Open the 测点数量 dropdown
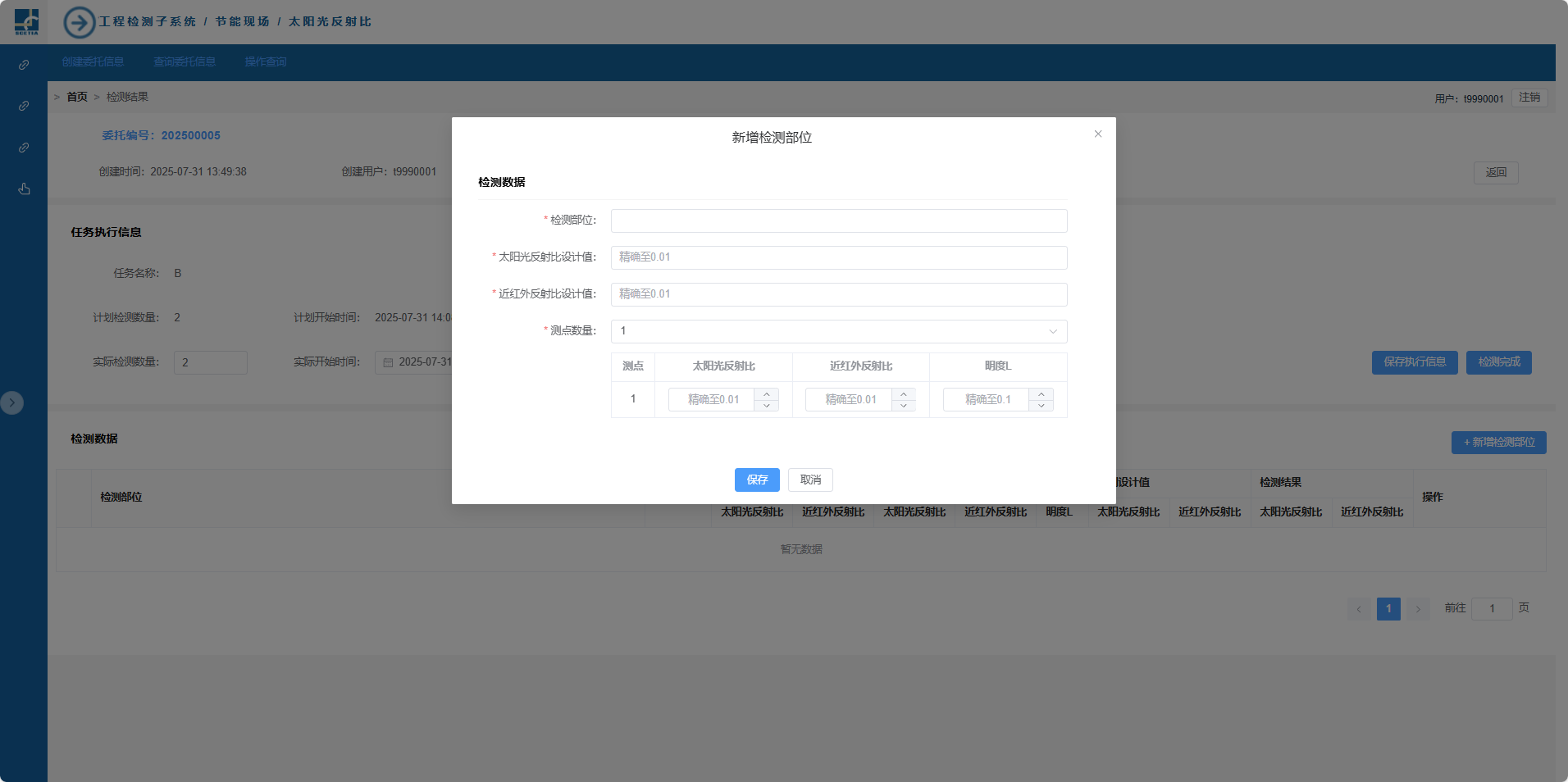 click(x=838, y=331)
